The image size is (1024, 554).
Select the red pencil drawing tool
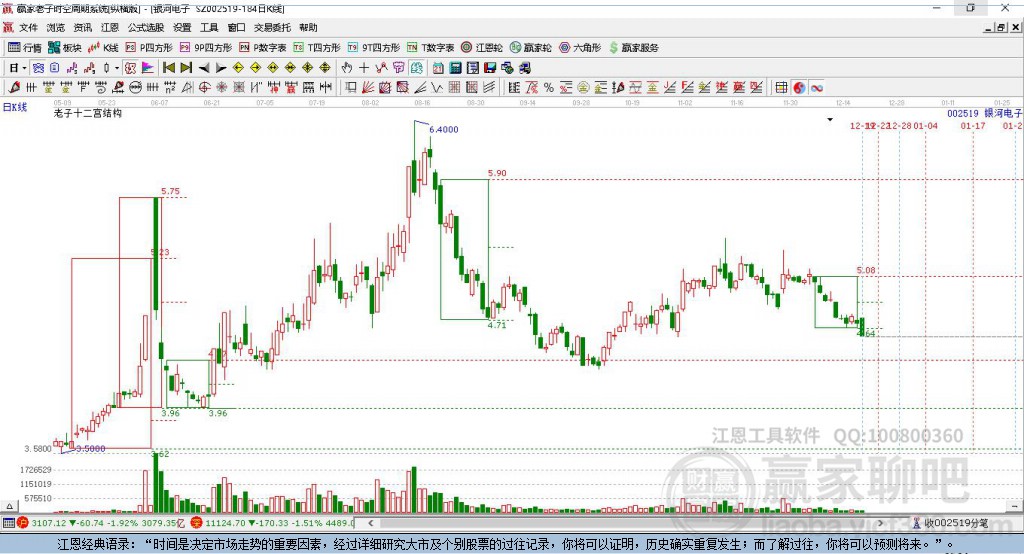[14, 88]
